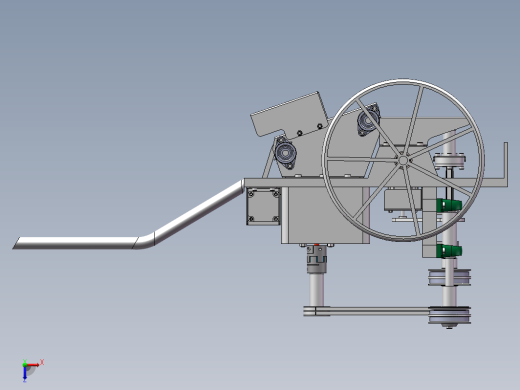Select the red X axis arrow of the triad

(x=34, y=365)
